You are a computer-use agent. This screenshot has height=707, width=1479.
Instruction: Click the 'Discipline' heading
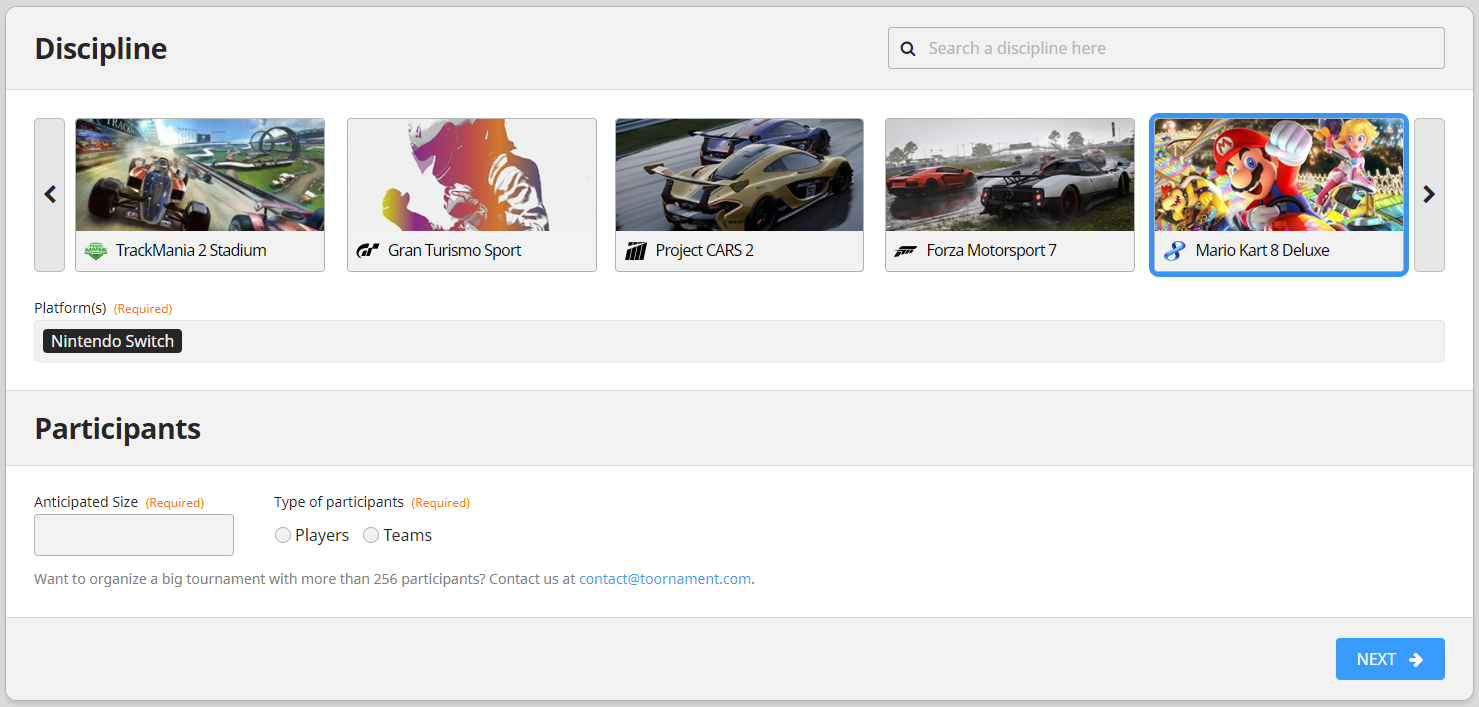click(101, 48)
